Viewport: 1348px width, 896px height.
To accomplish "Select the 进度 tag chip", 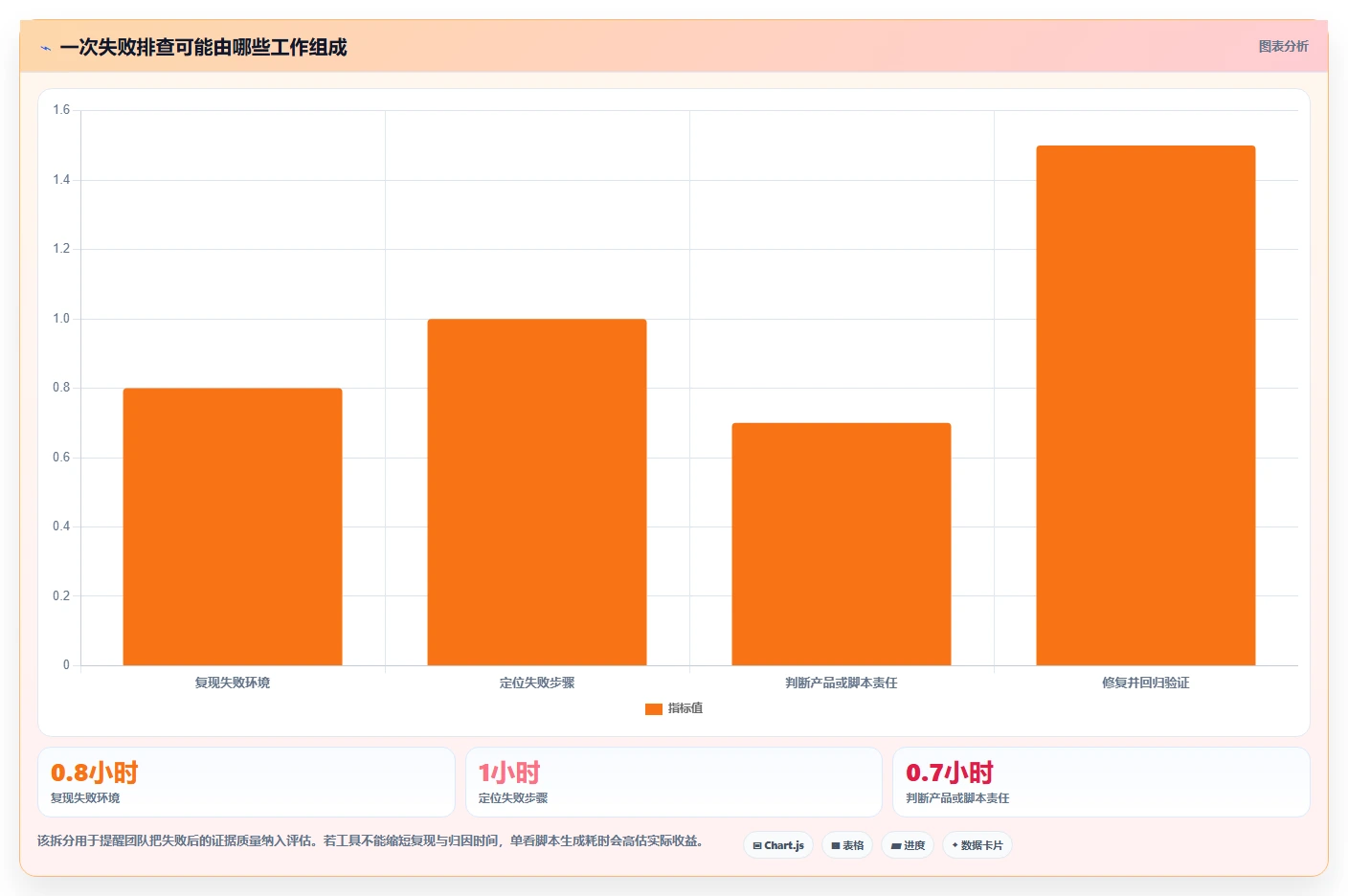I will [909, 845].
